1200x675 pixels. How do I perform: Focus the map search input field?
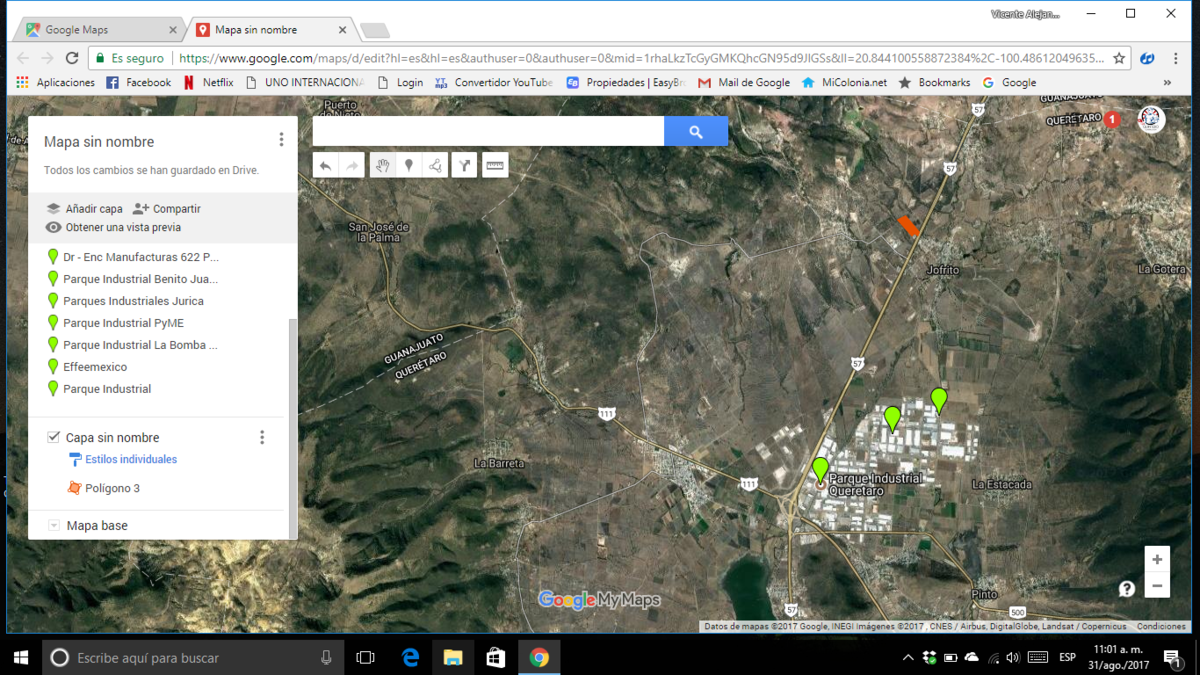[x=488, y=131]
